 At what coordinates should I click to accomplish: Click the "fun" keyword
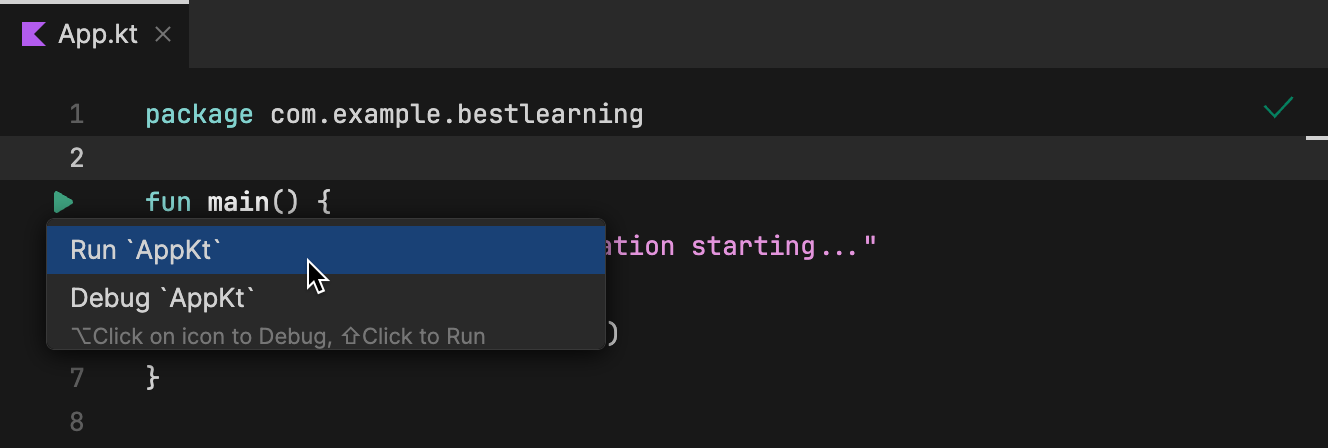point(167,202)
